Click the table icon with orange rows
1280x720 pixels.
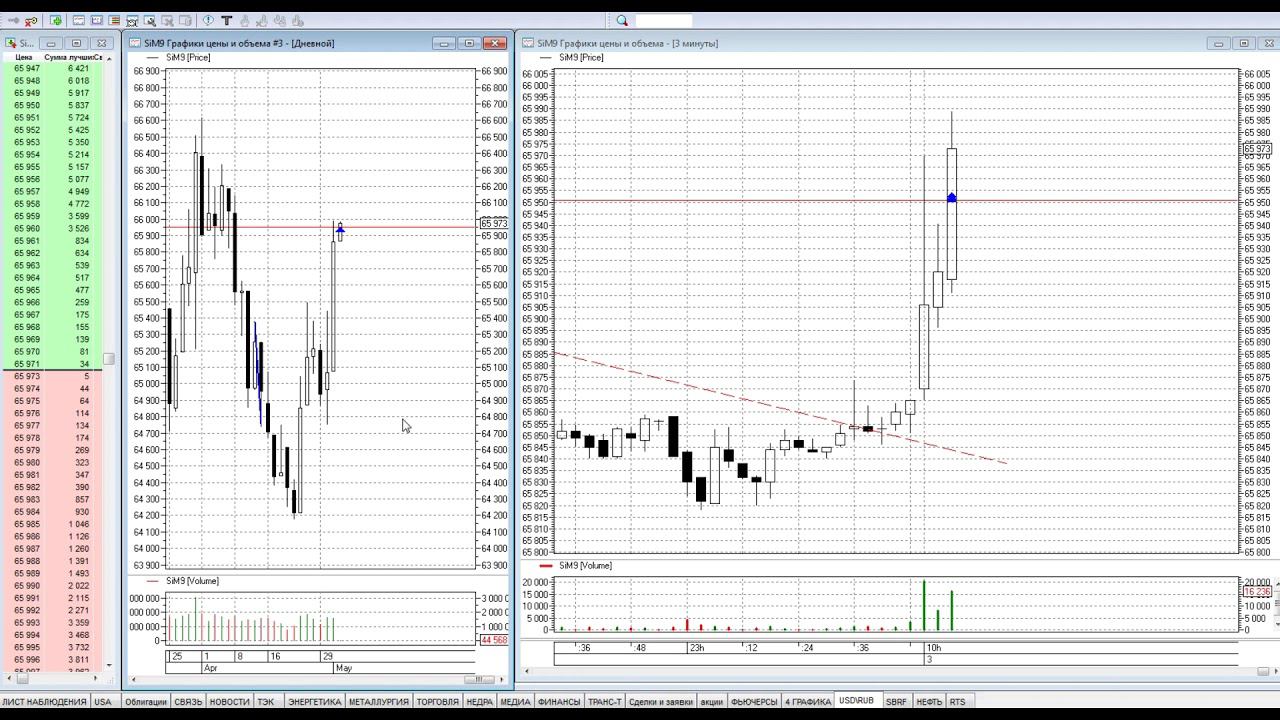[115, 20]
